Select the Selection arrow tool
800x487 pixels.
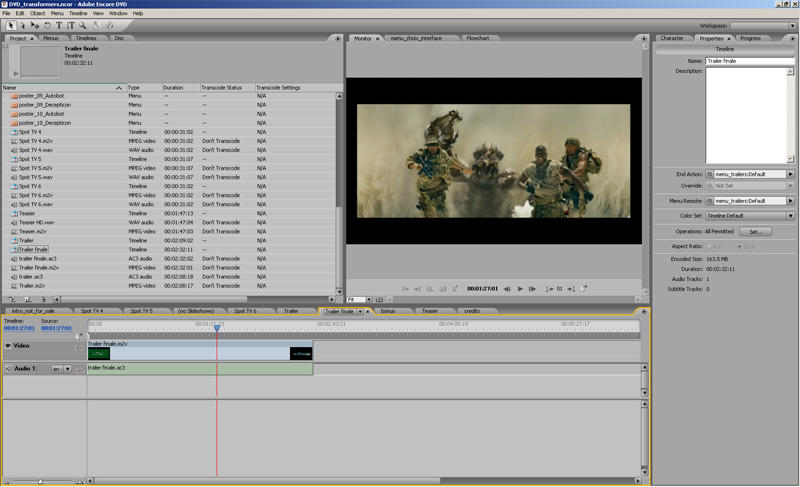[10, 25]
